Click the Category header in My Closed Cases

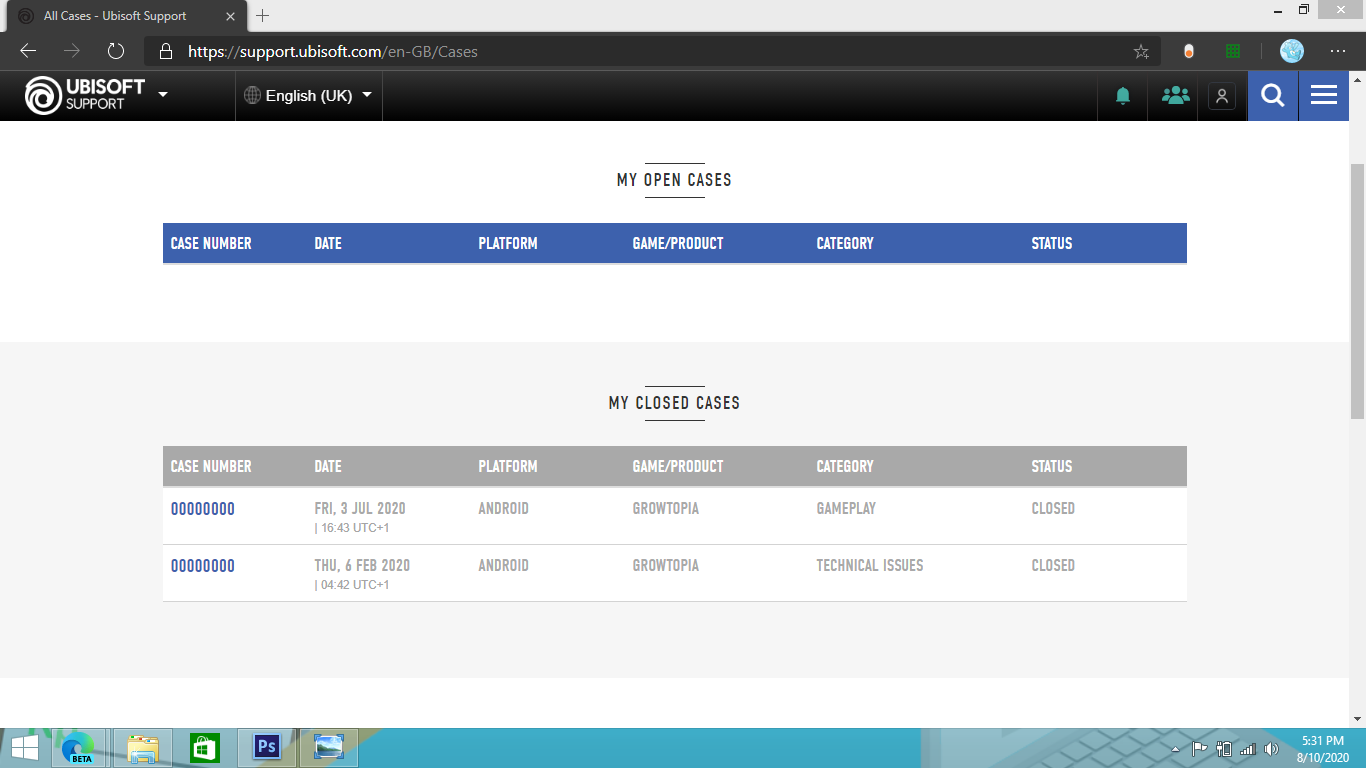coord(845,467)
